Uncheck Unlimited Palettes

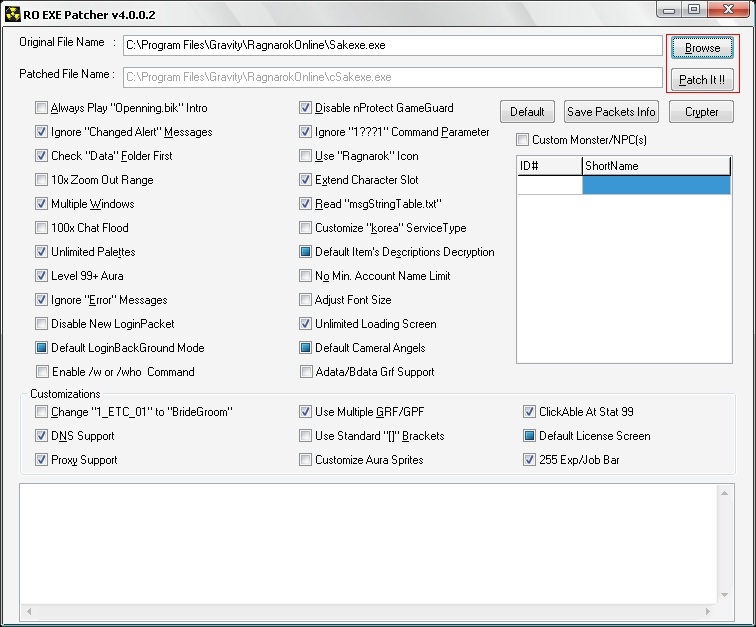[x=42, y=252]
